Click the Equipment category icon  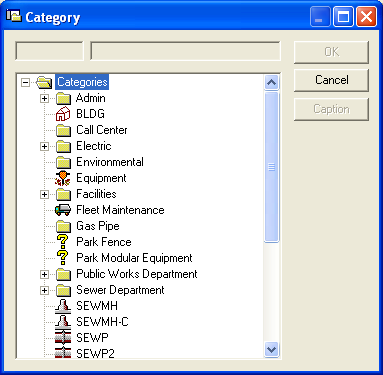pos(63,178)
